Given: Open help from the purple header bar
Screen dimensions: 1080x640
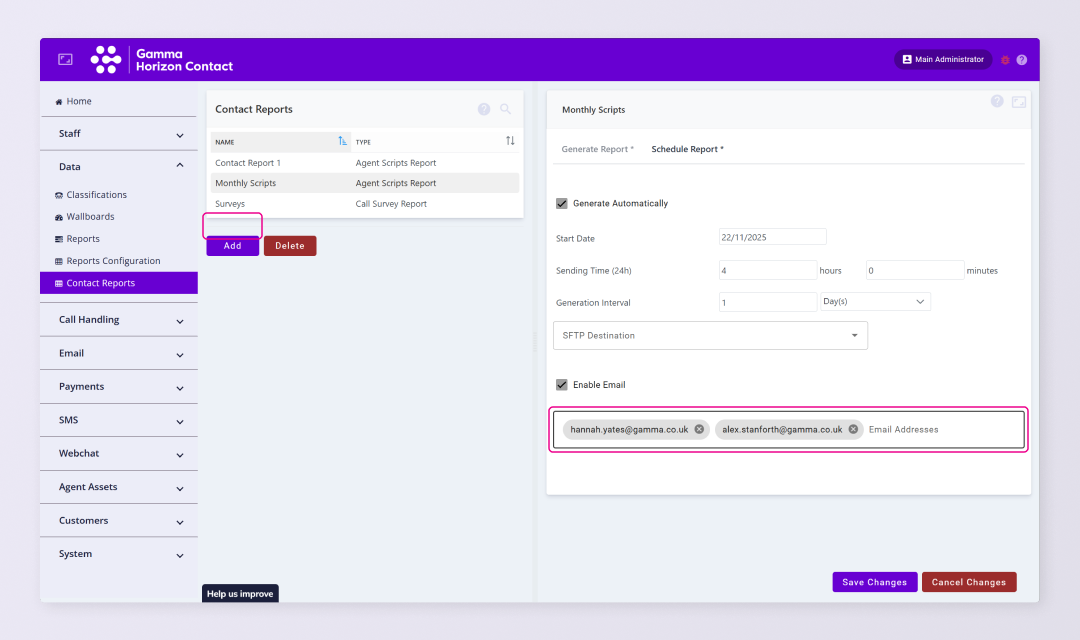Looking at the screenshot, I should click(x=1021, y=60).
